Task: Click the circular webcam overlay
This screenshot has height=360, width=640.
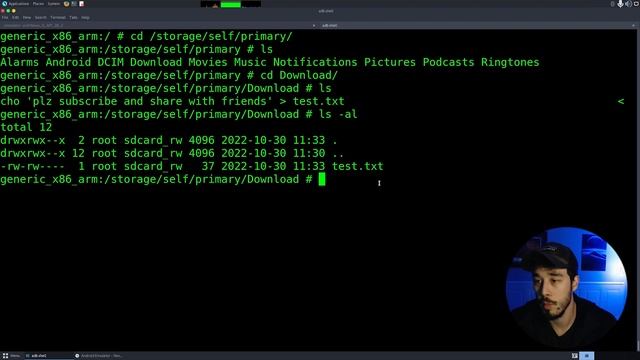Action: point(567,287)
